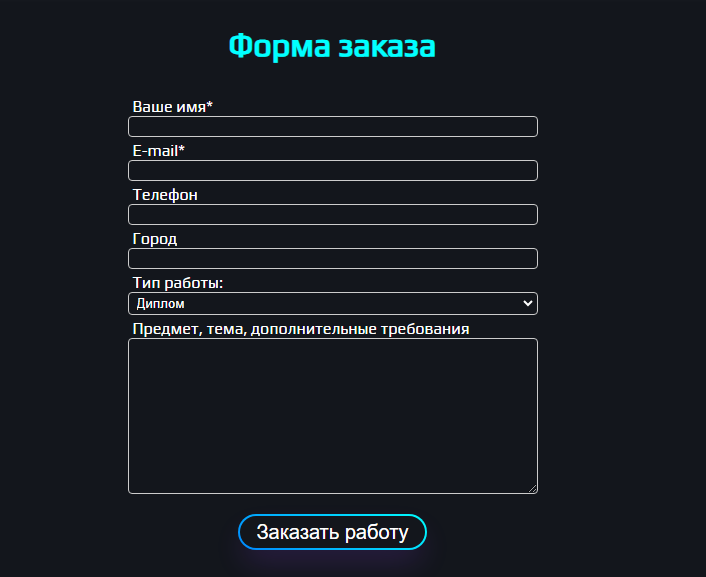Click the dropdown chevron arrow
This screenshot has height=577, width=706.
coord(528,303)
